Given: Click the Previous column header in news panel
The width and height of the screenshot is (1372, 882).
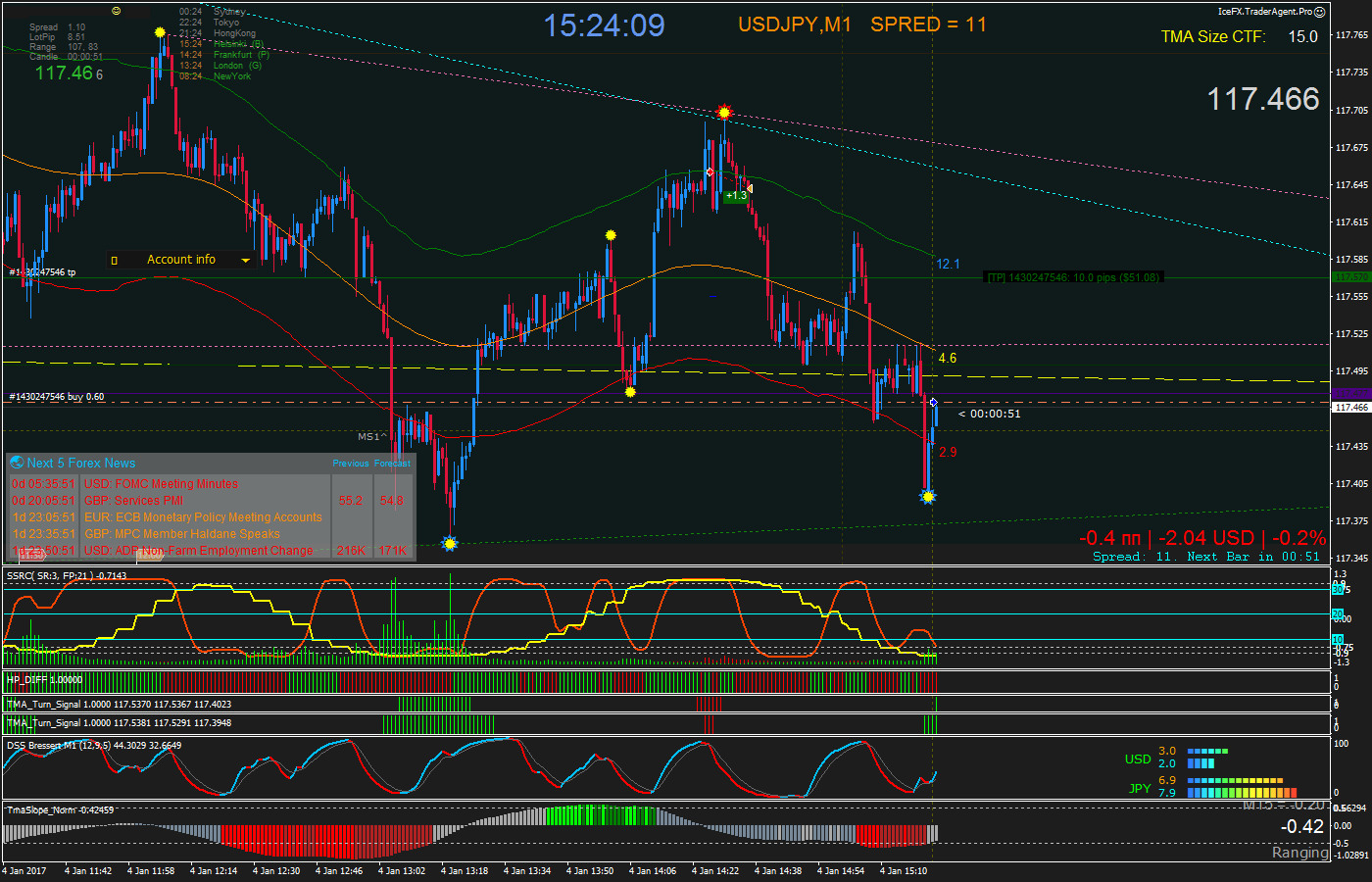Looking at the screenshot, I should 351,464.
